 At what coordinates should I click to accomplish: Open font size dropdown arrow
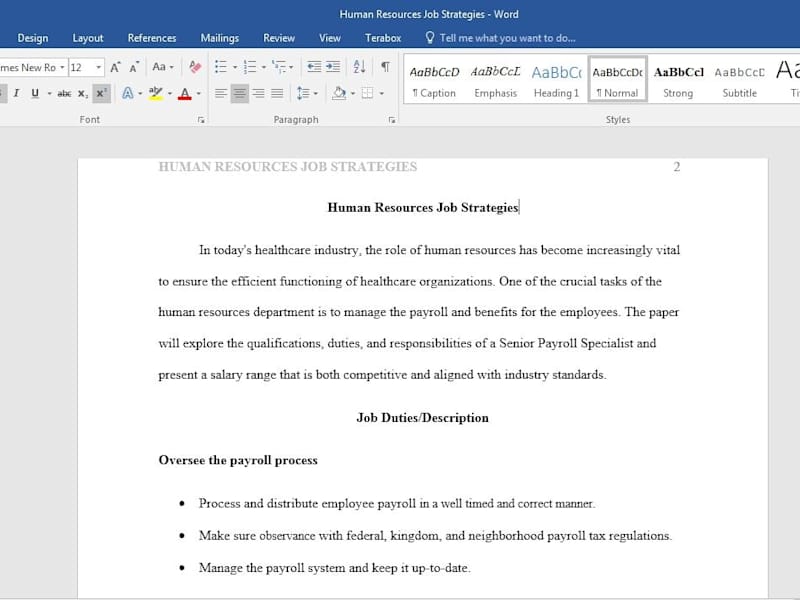(x=99, y=67)
